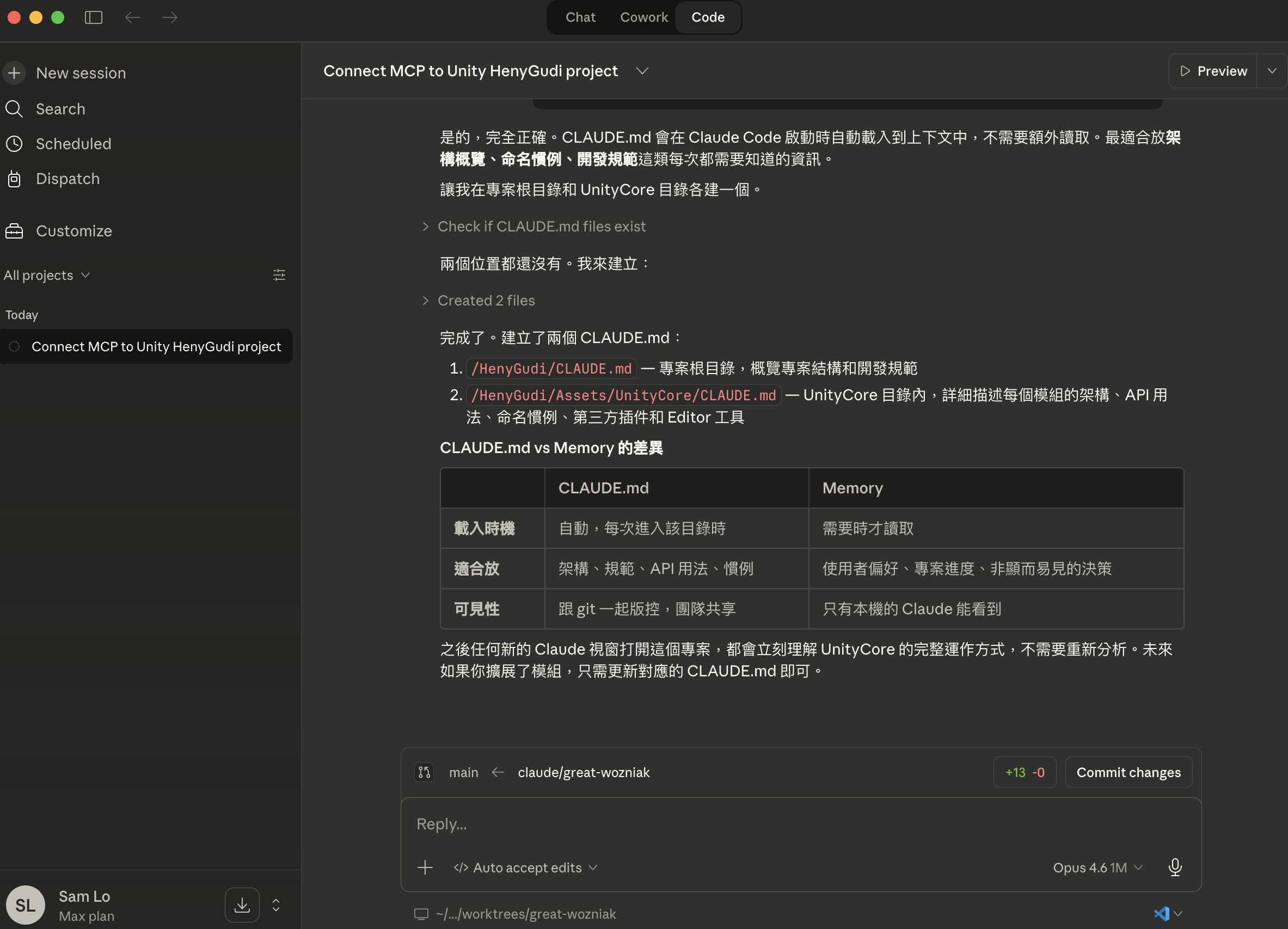Click the git branch icon

point(424,772)
